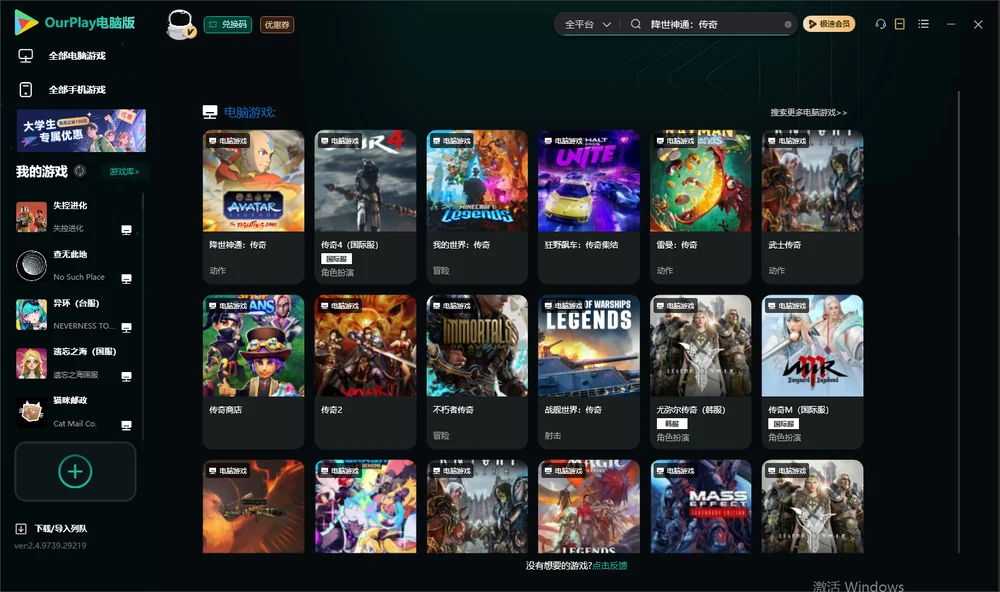The image size is (1000, 592).
Task: Click the yellow square icon beside the headset
Action: [x=900, y=24]
